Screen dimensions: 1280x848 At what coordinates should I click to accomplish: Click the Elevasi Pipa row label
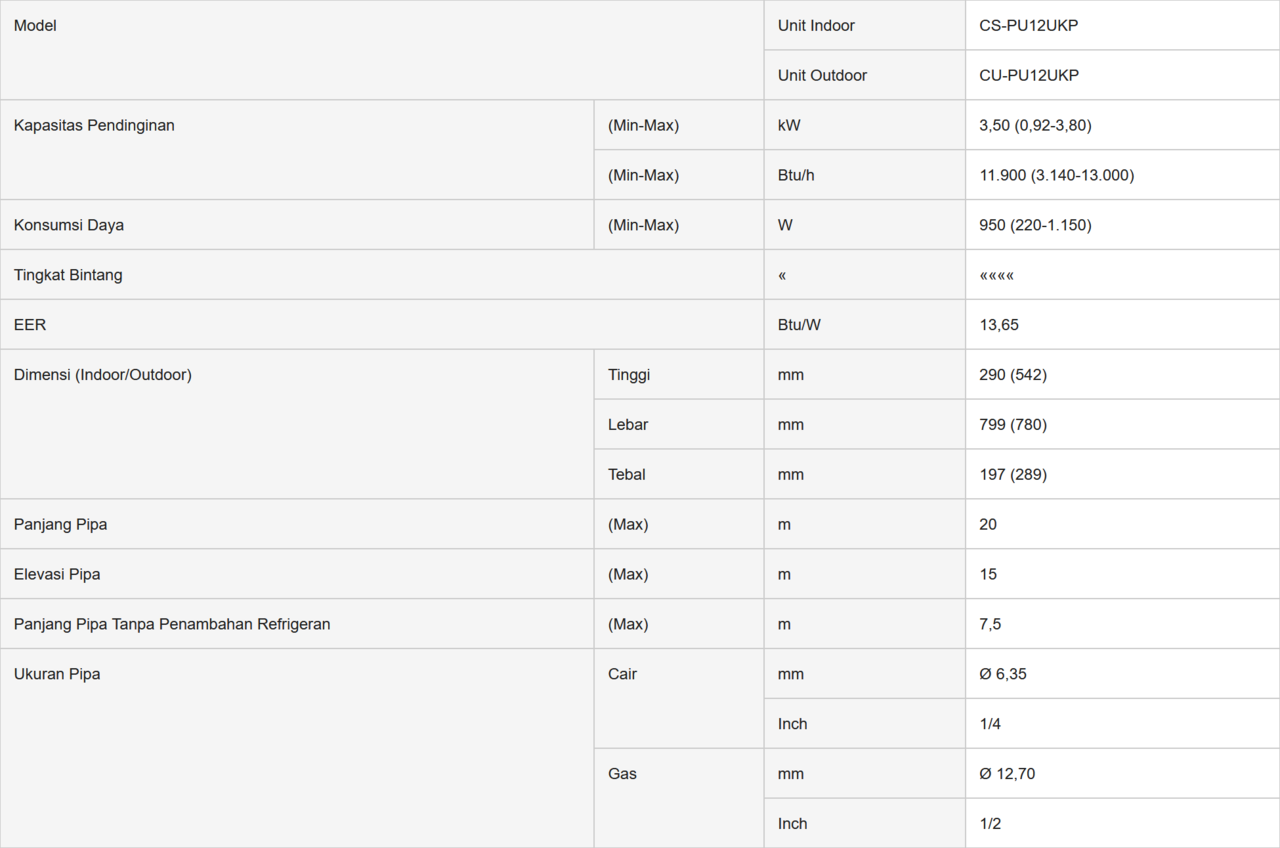(57, 575)
